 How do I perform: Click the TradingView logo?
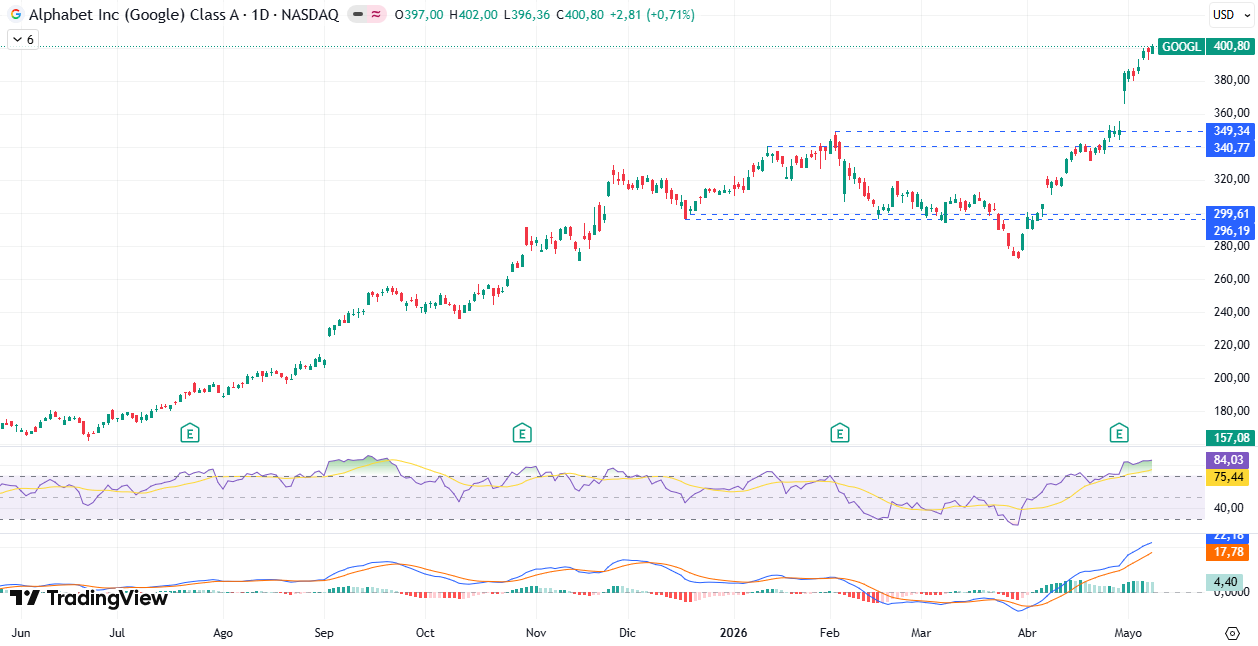(89, 598)
